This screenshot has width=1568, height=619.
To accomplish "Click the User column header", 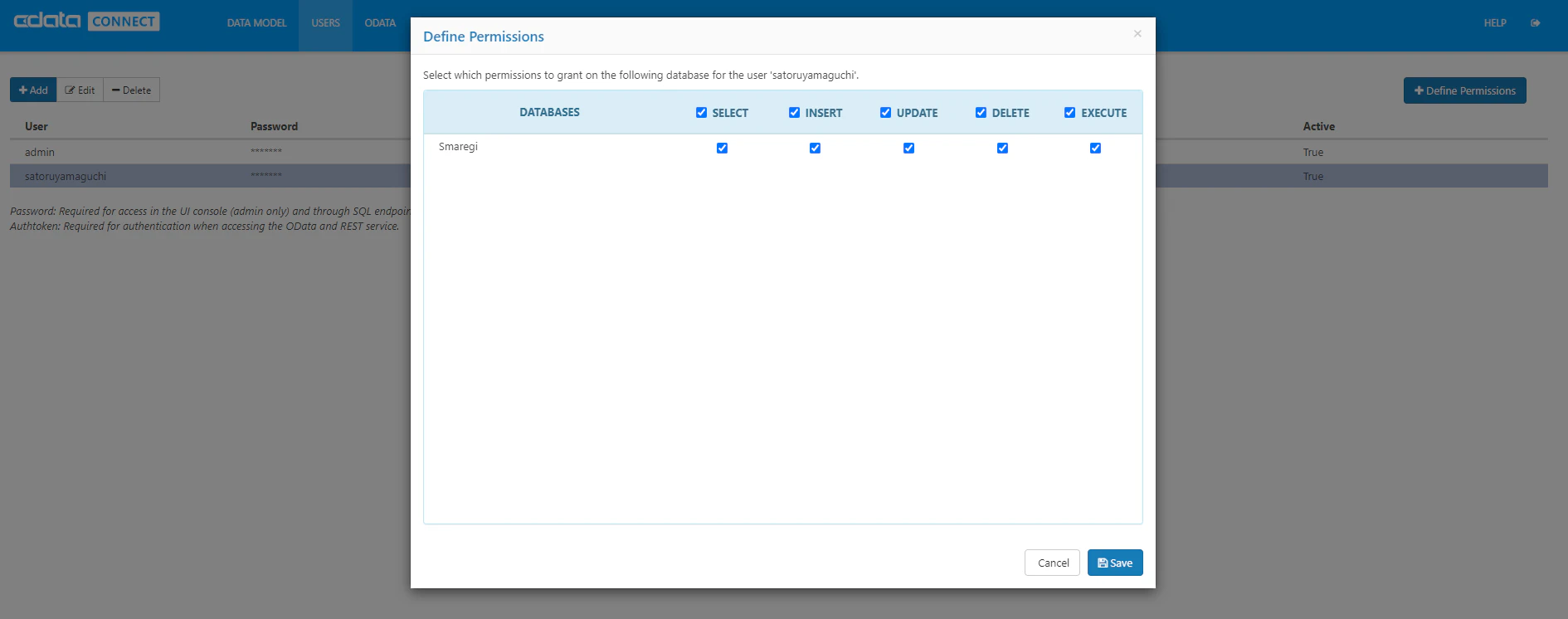I will (37, 126).
